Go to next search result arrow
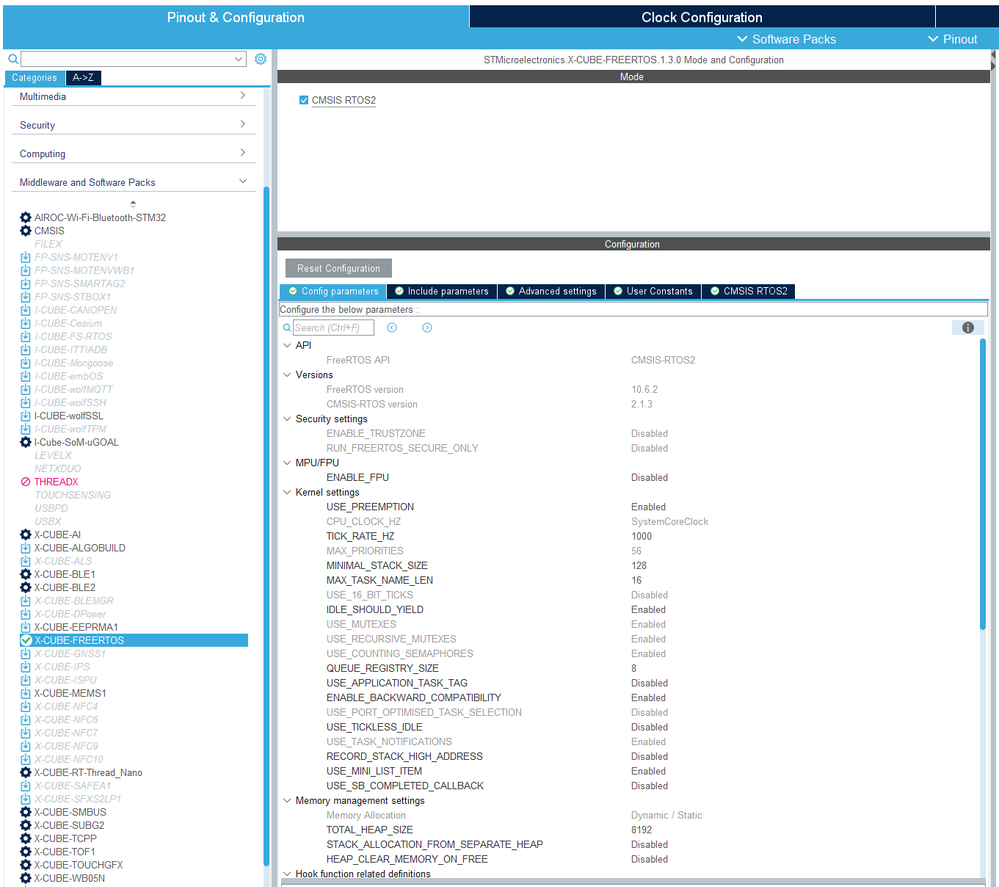Viewport: 999px width, 887px height. 427,328
